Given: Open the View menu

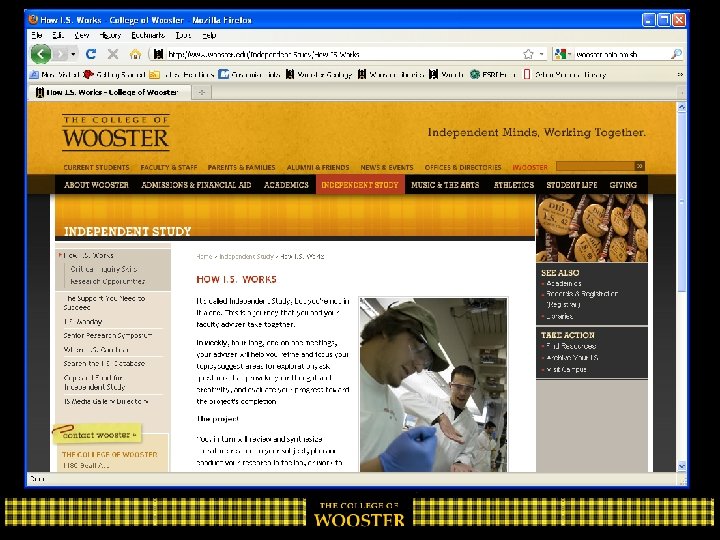Looking at the screenshot, I should (81, 35).
